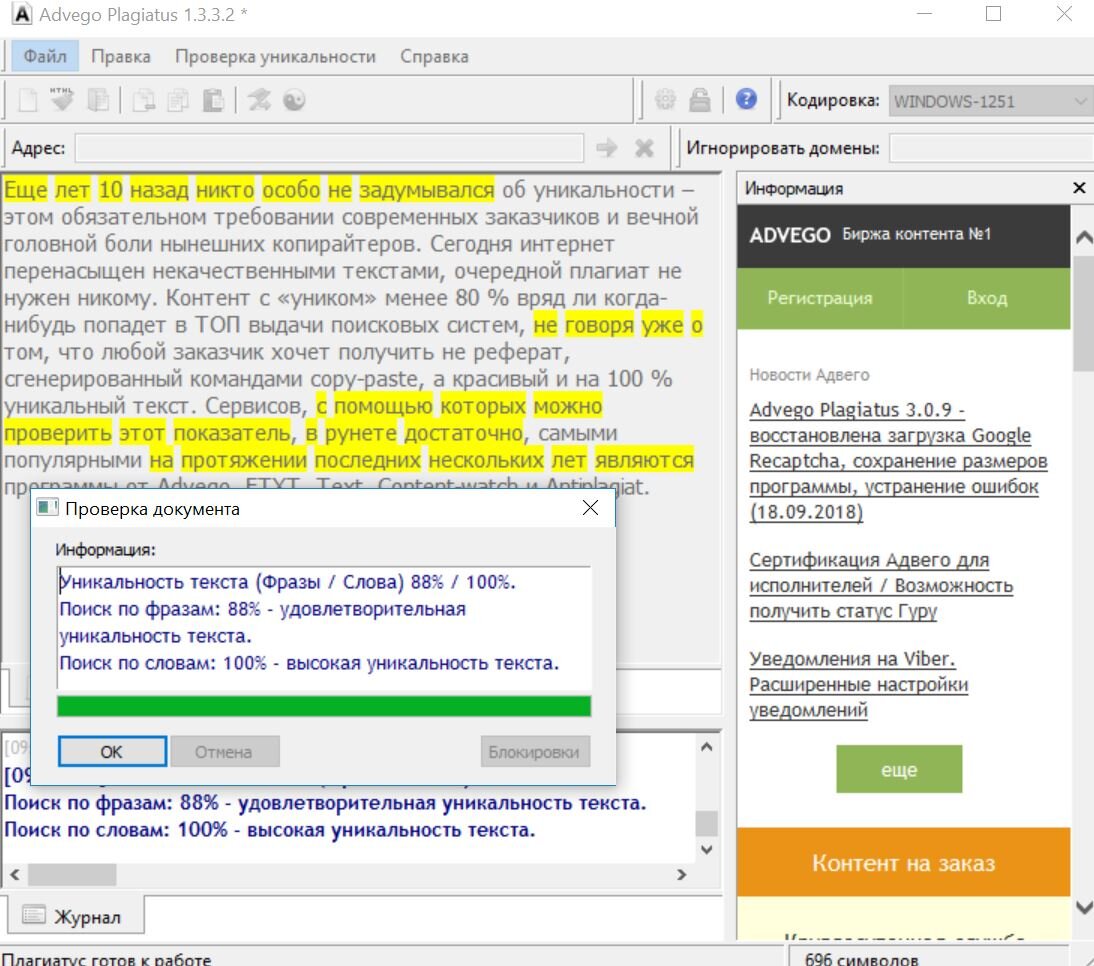This screenshot has width=1094, height=966.
Task: Click the Уникальность текста line in dialog
Action: click(x=287, y=582)
